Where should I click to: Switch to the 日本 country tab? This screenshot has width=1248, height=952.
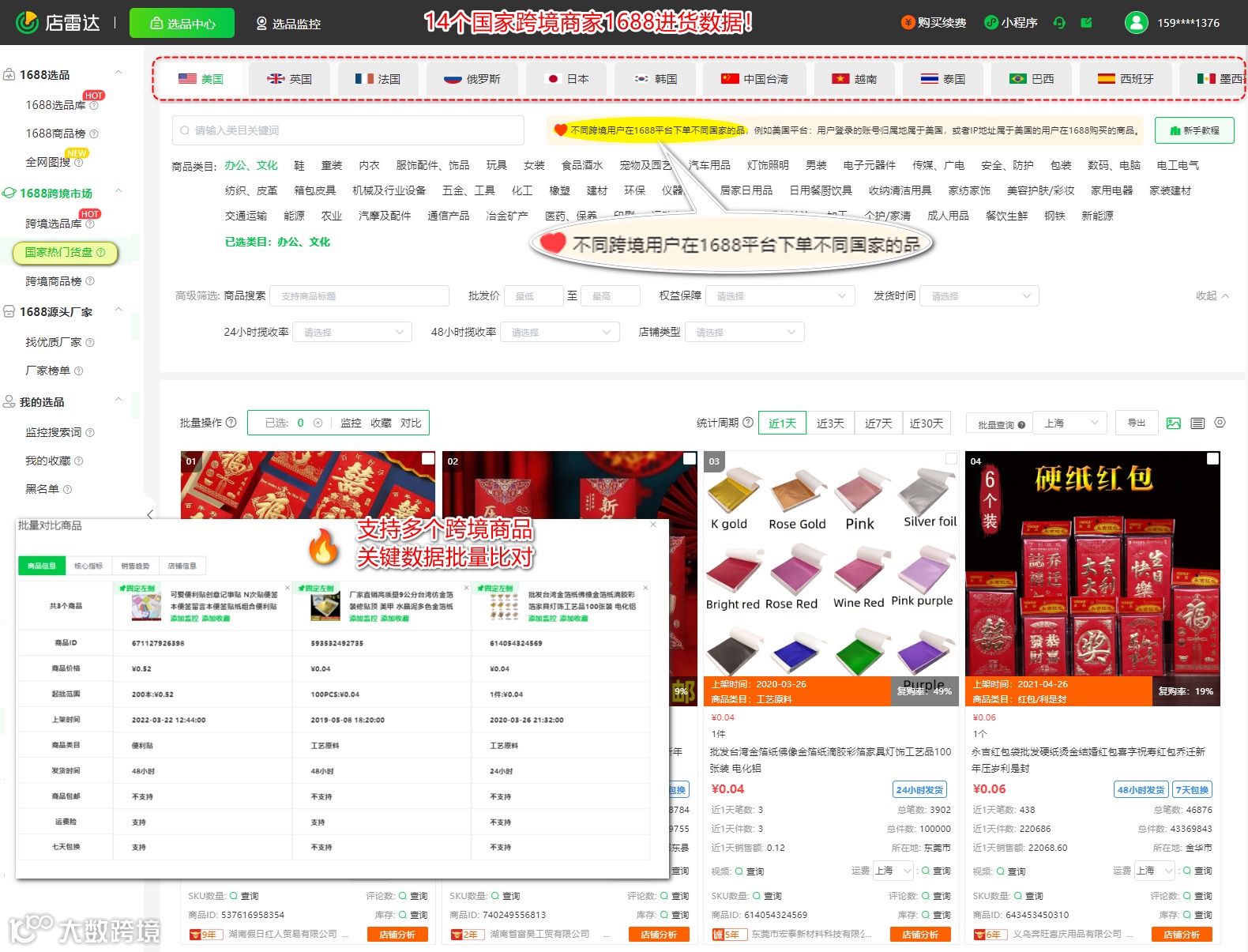click(x=568, y=79)
